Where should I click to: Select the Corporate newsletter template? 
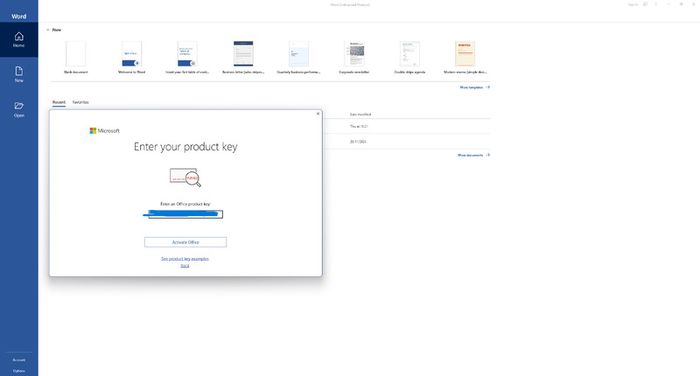(354, 57)
